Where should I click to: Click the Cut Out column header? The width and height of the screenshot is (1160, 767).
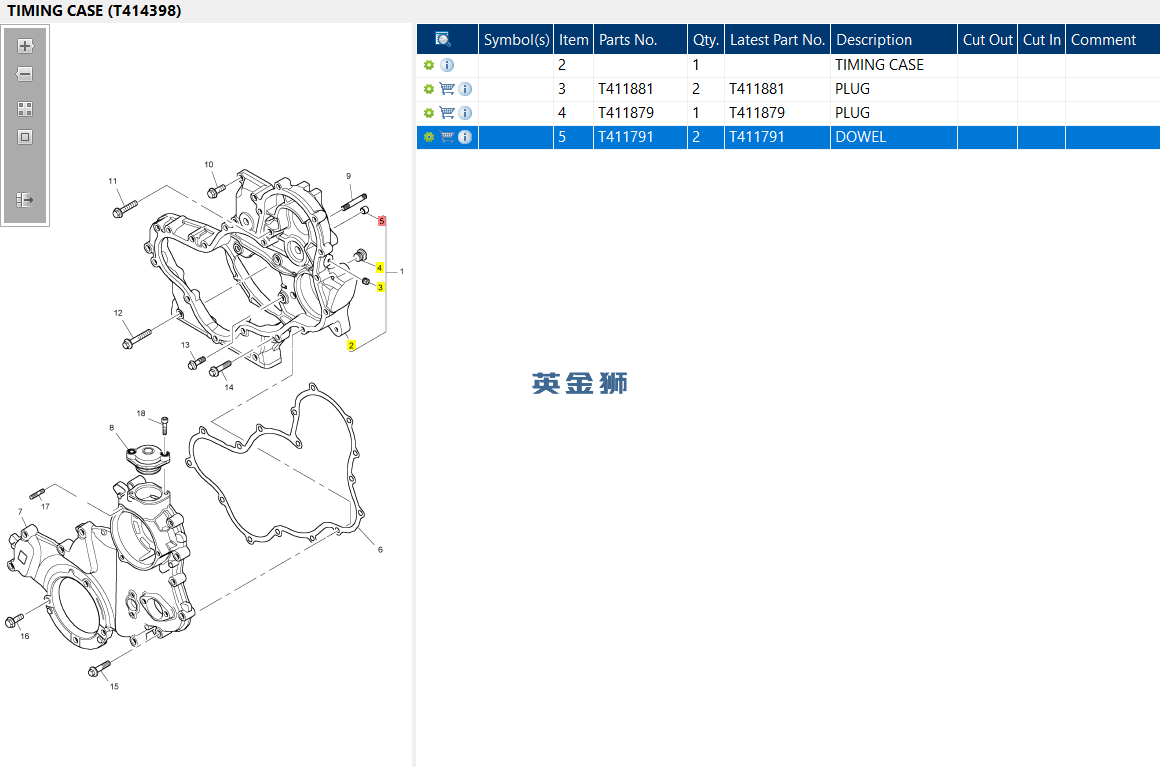[x=988, y=39]
